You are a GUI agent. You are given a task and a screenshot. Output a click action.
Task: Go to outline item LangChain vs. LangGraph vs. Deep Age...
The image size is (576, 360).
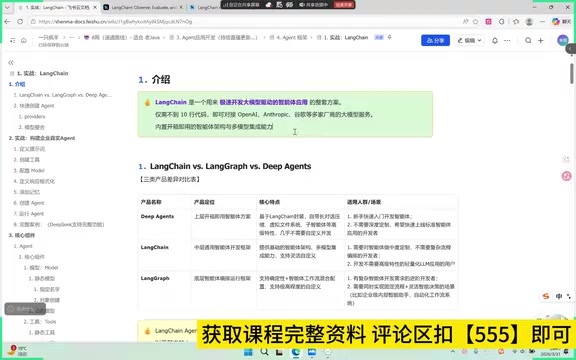pyautogui.click(x=62, y=95)
